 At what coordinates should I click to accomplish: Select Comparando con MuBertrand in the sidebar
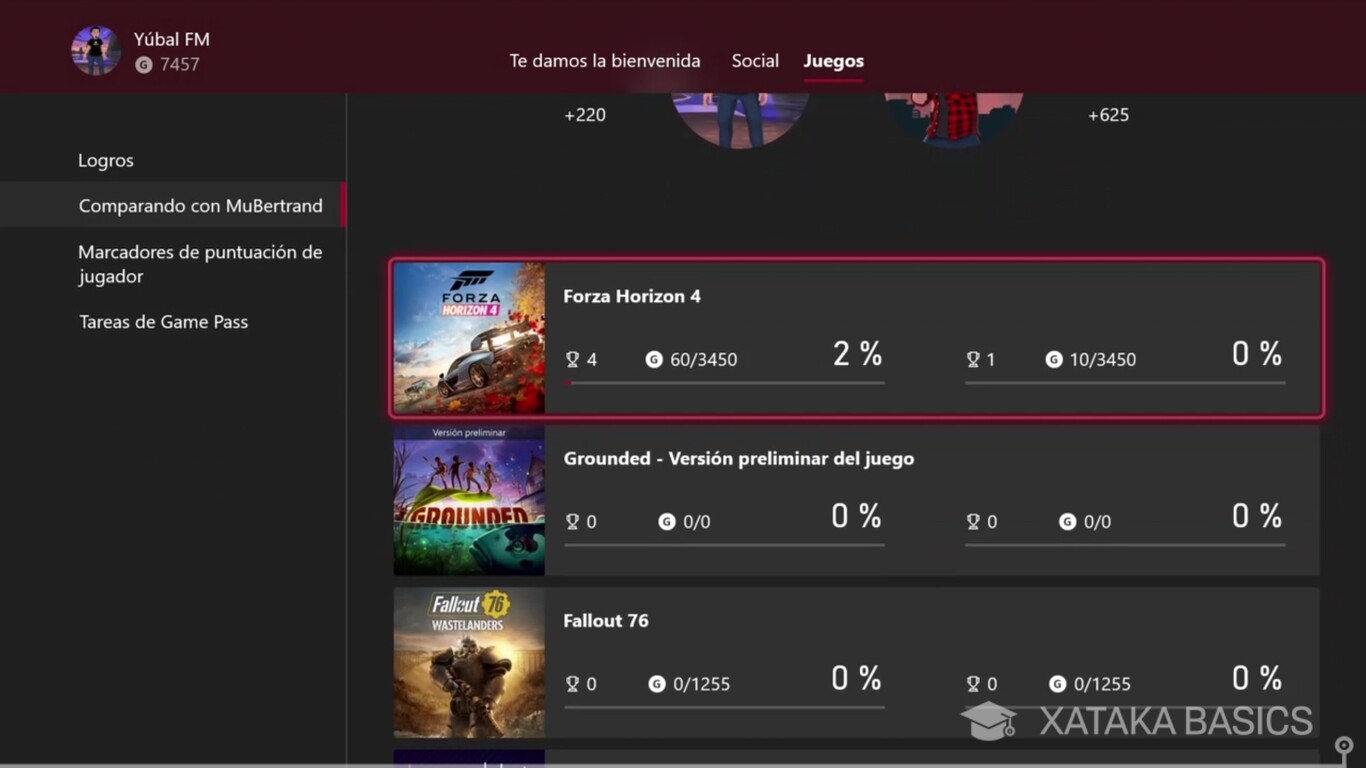pos(200,205)
